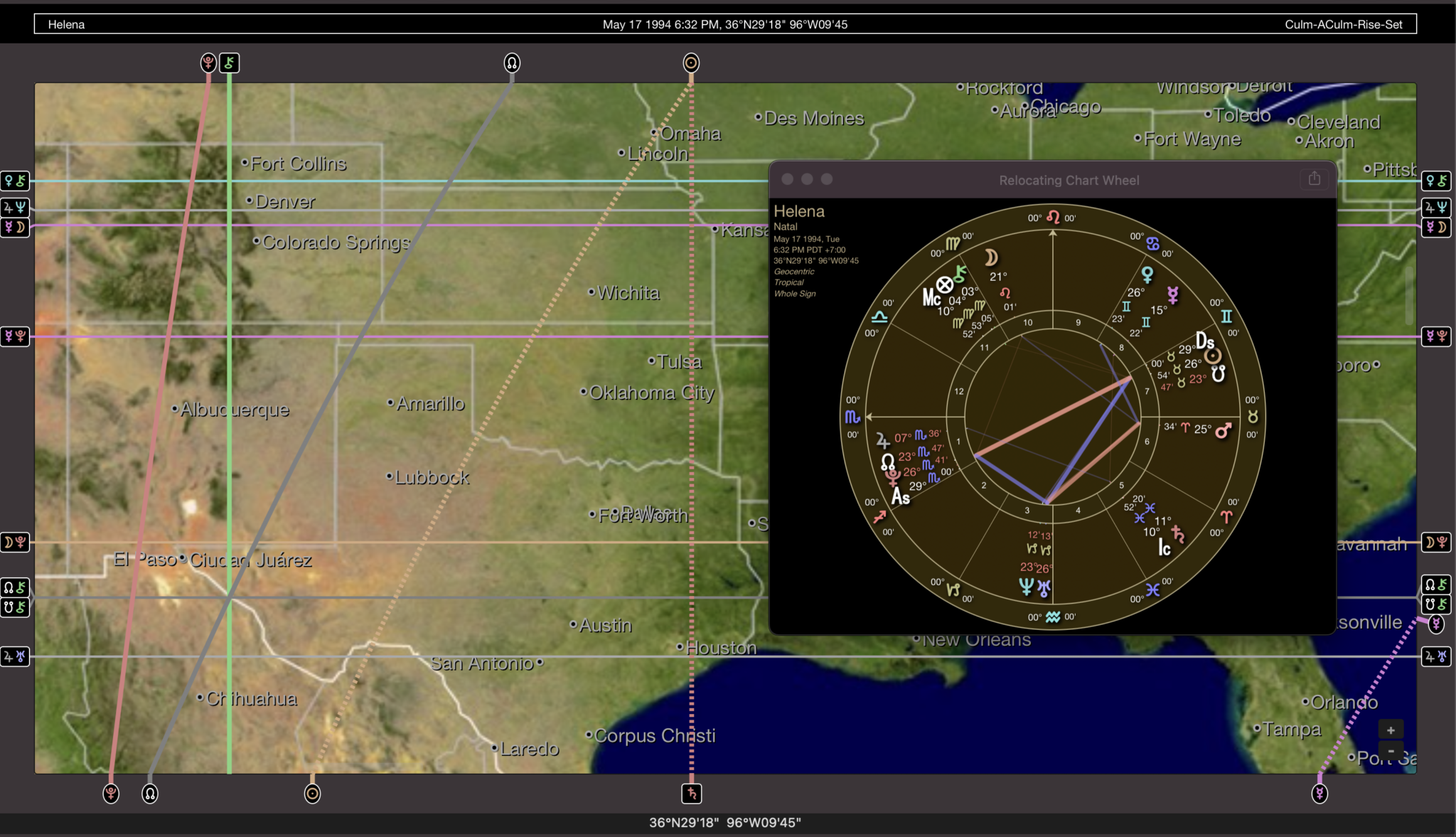The width and height of the screenshot is (1456, 837).
Task: Click the green Chiron line icon on top edge
Action: tap(229, 63)
